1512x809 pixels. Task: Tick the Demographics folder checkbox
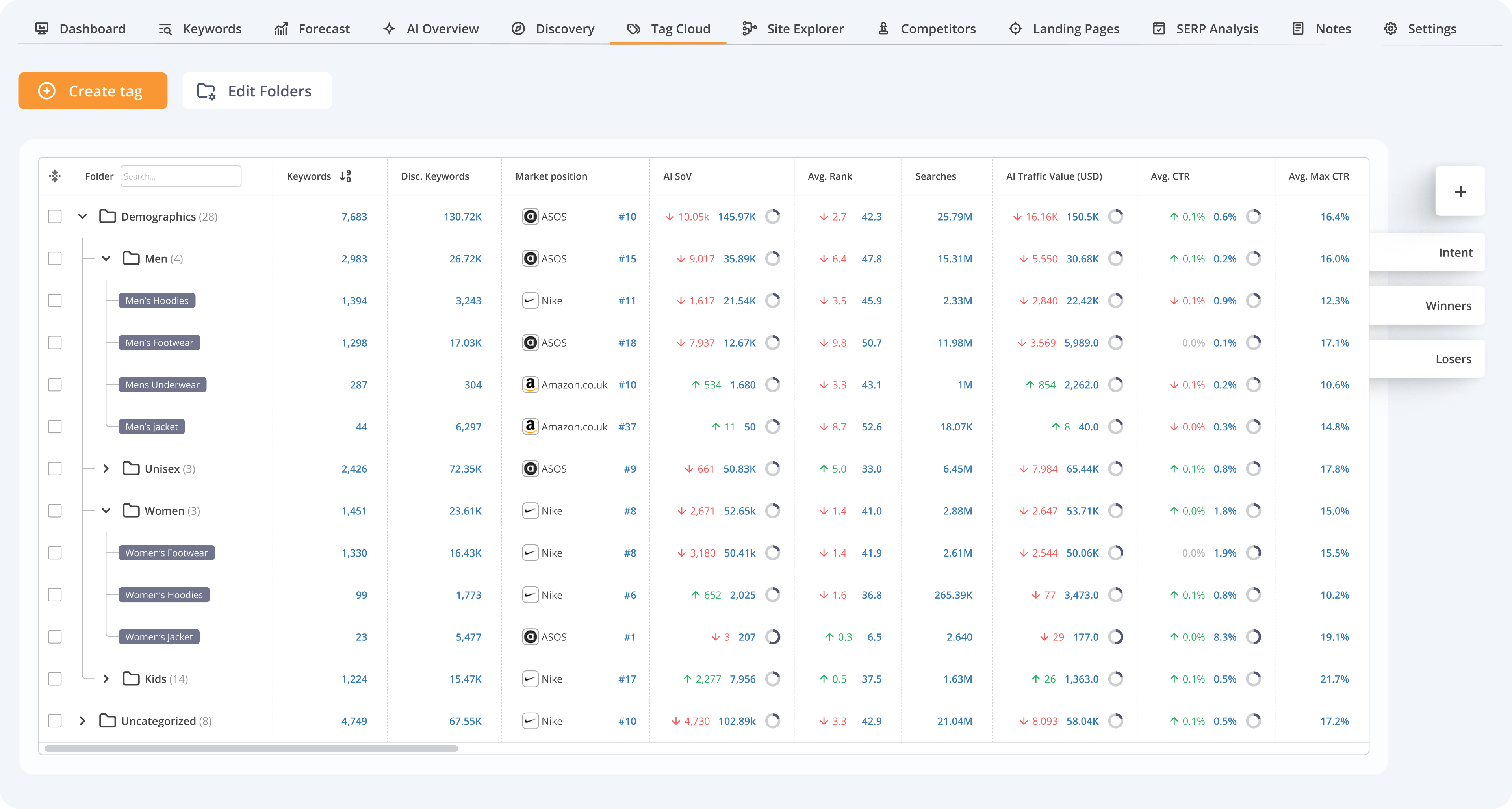coord(55,217)
